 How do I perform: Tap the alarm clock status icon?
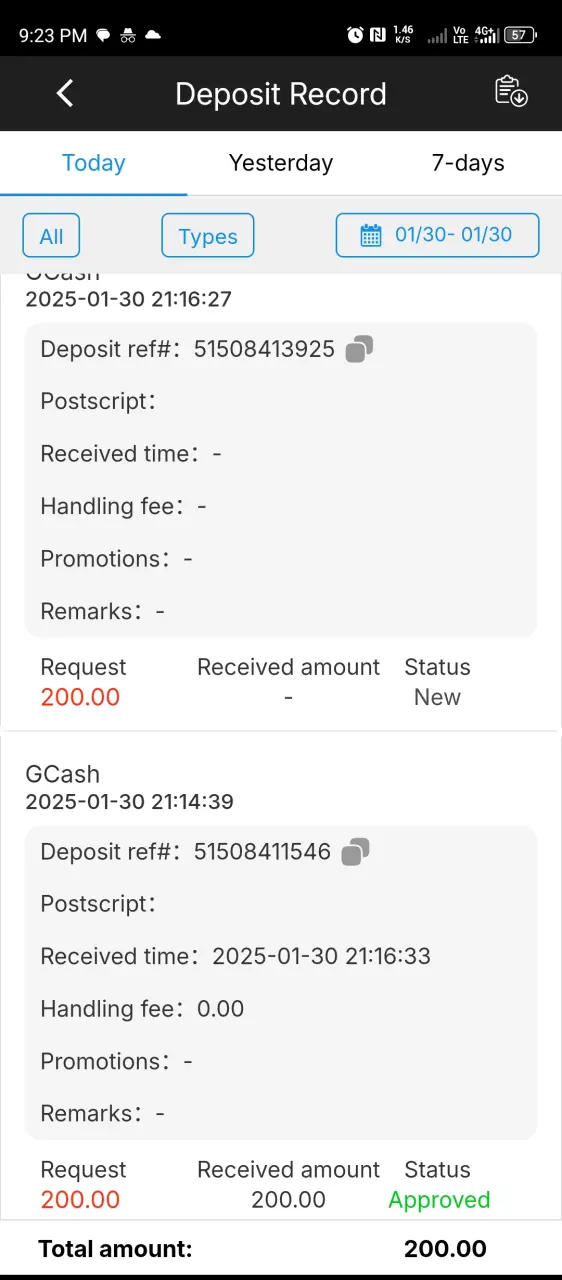(355, 35)
